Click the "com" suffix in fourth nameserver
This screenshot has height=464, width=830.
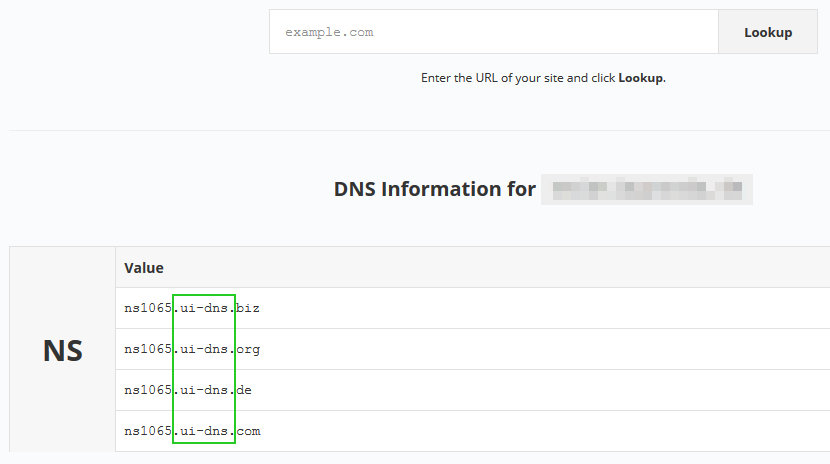click(x=248, y=431)
